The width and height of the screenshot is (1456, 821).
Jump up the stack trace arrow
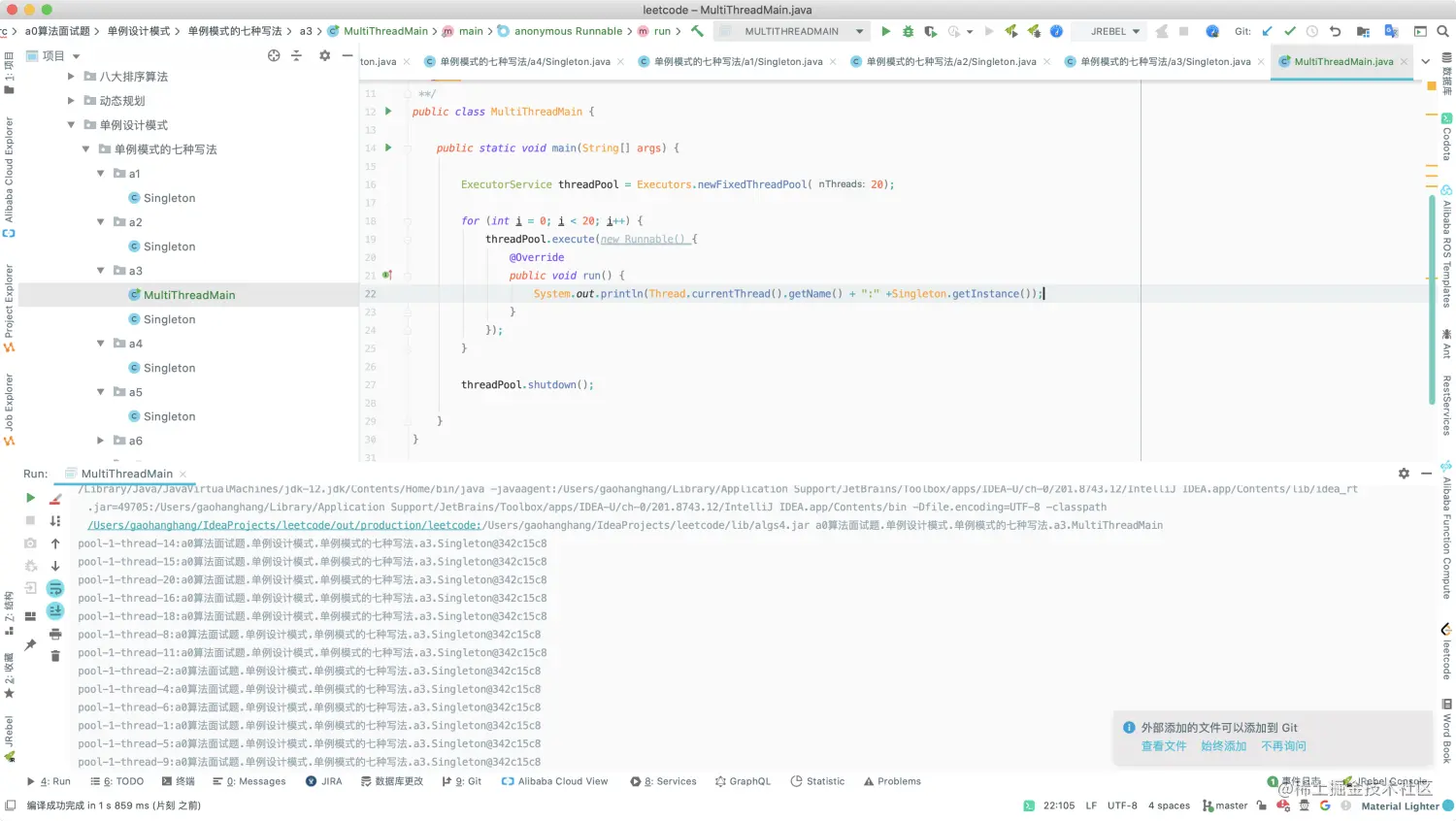click(55, 543)
